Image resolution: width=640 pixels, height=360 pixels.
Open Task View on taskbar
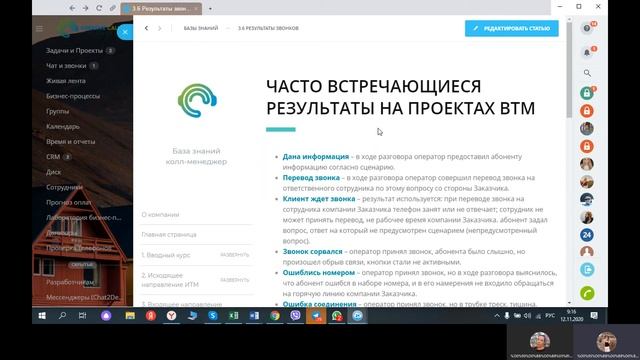pos(82,316)
